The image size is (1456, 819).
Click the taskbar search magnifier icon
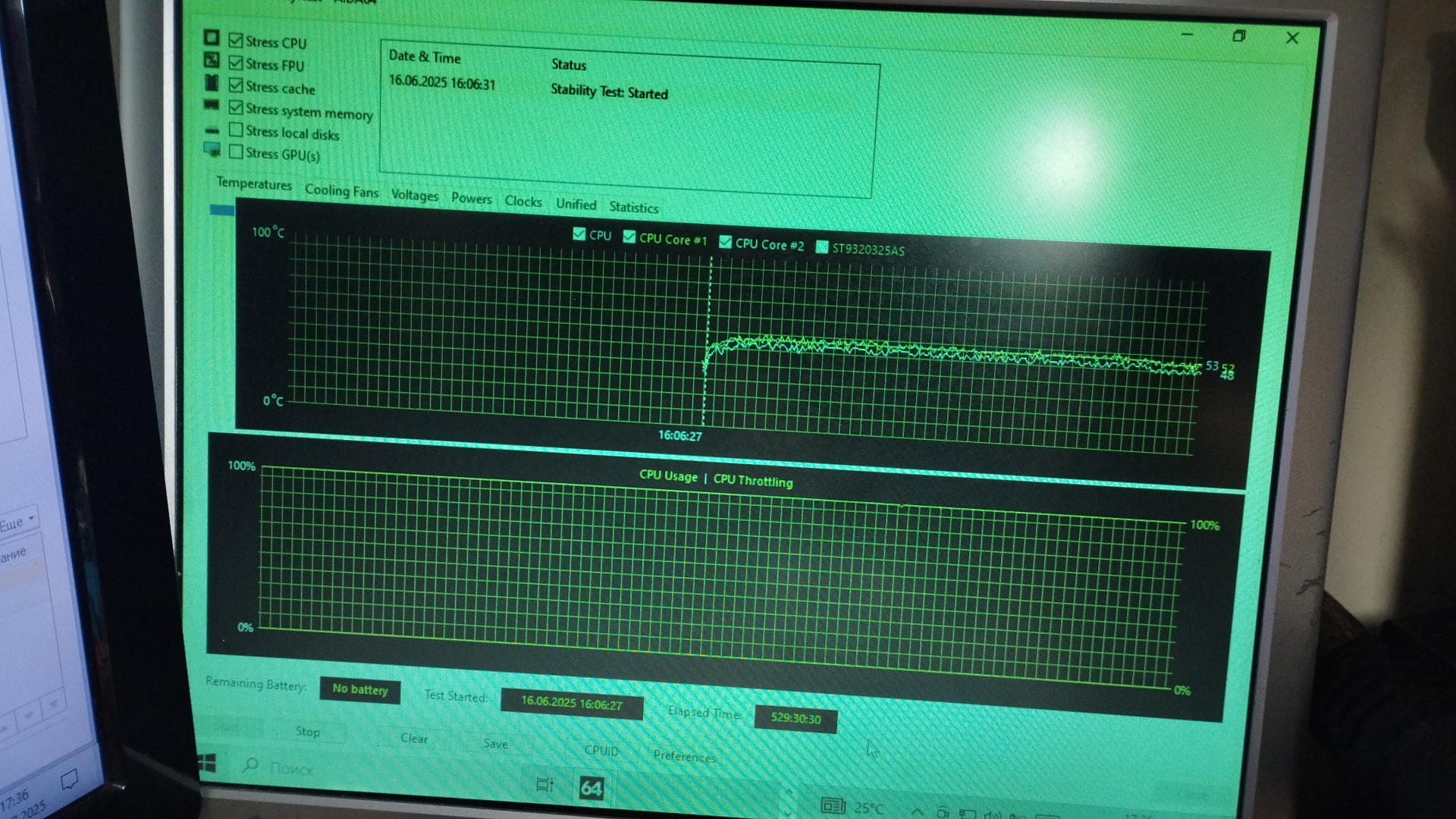(x=250, y=765)
